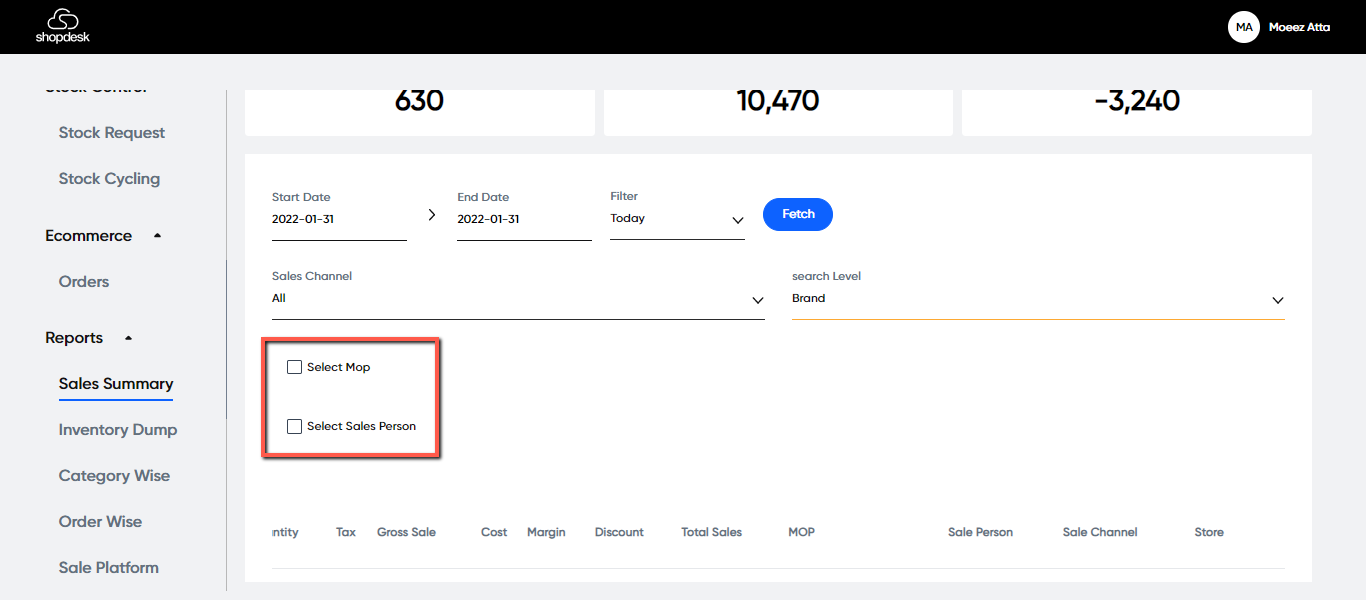Collapse the Ecommerce section caret
1366x600 pixels.
[x=157, y=236]
